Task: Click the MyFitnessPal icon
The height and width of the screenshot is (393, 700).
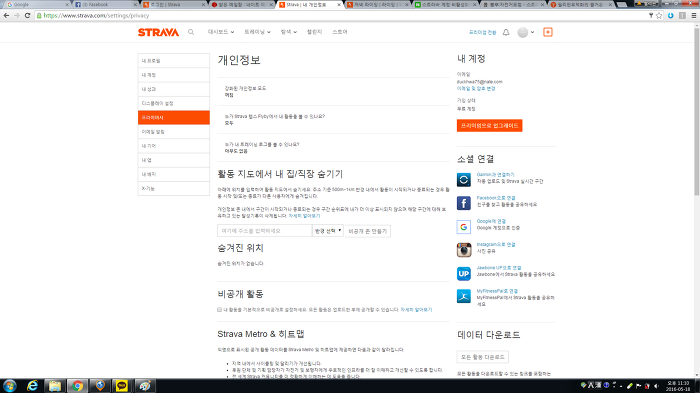Action: [x=464, y=296]
